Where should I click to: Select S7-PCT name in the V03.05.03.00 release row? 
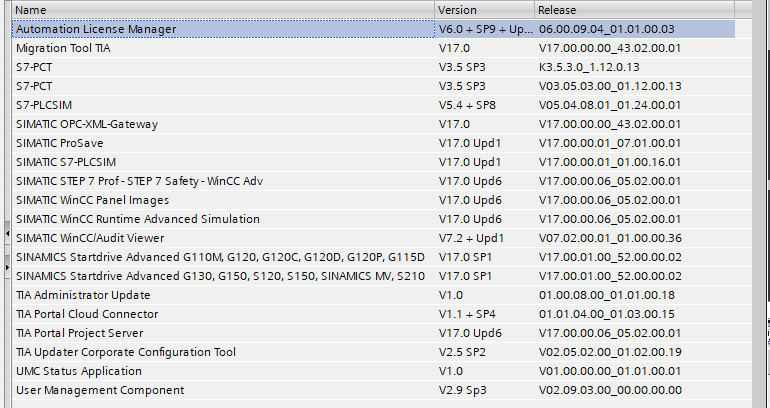(34, 86)
